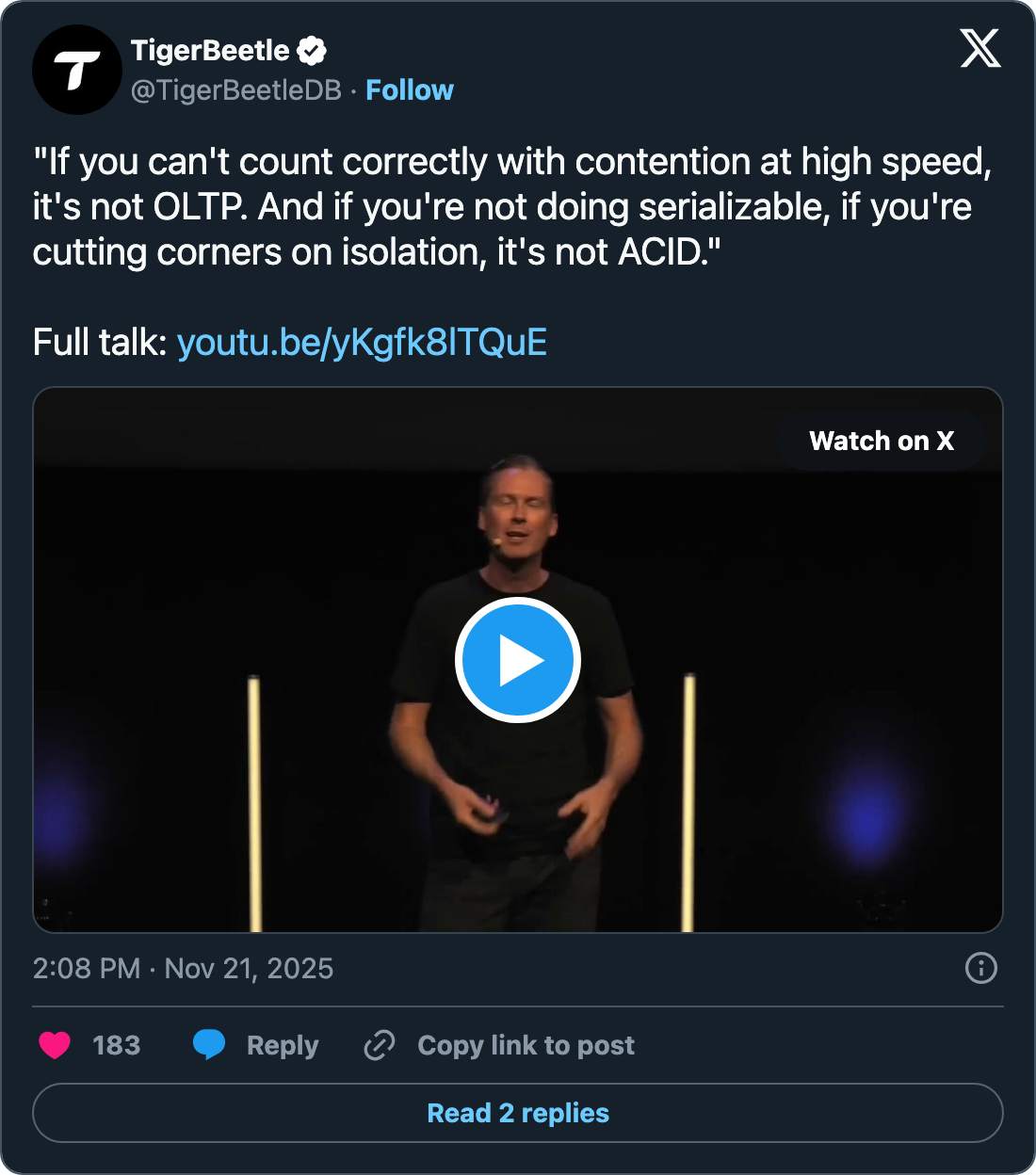
Task: Open Read 2 replies
Action: [x=518, y=1113]
